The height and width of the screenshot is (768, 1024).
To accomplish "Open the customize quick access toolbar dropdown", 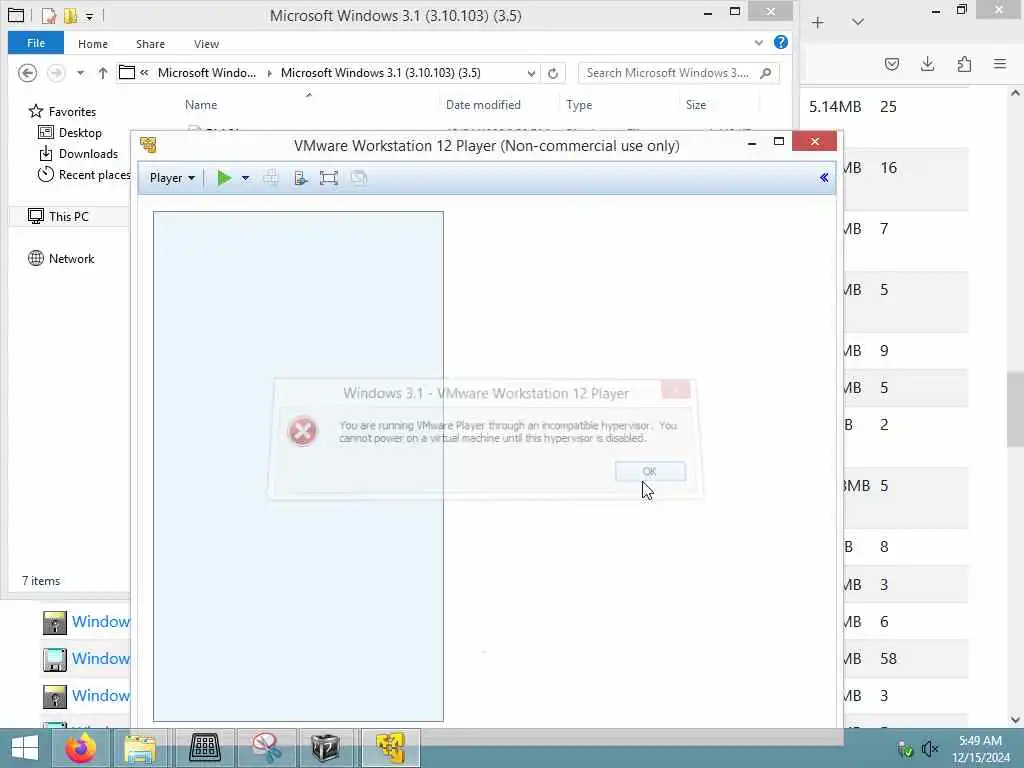I will [x=89, y=16].
